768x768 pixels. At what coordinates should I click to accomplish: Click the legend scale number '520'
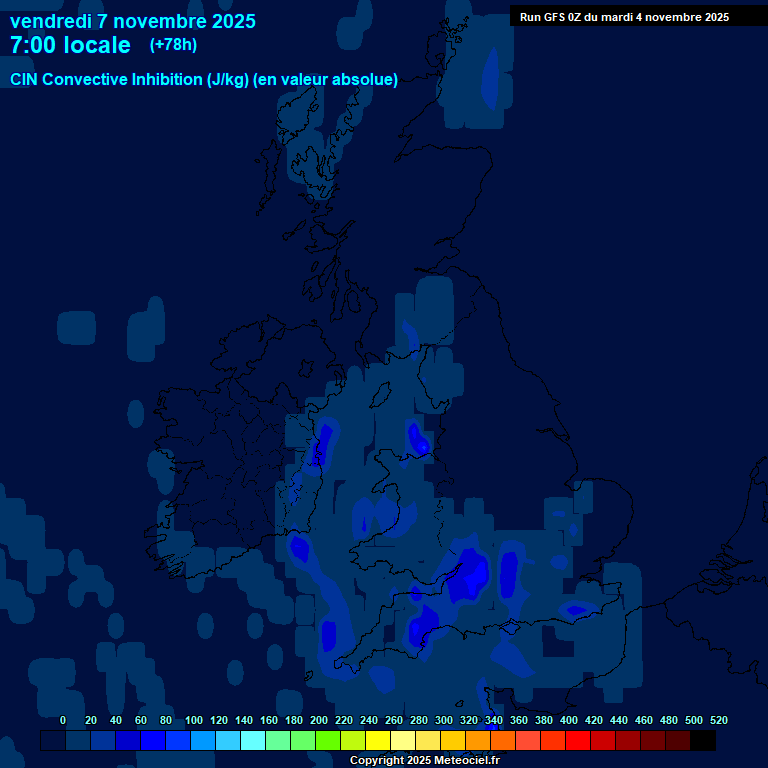719,720
